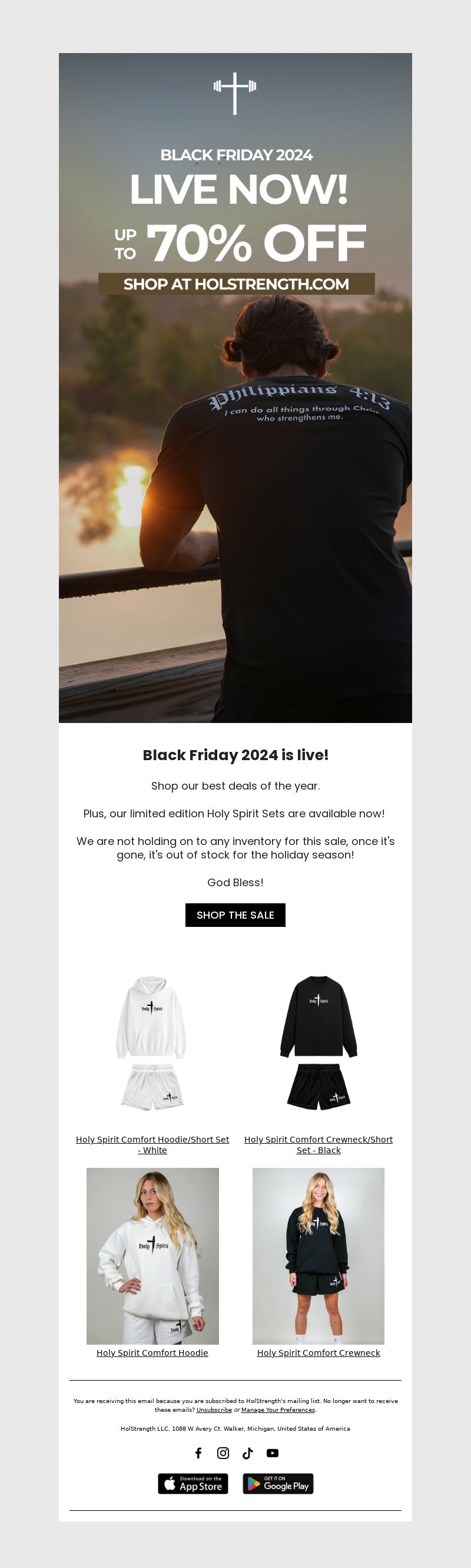The height and width of the screenshot is (1568, 471).
Task: Open the YouTube social icon
Action: (x=273, y=1453)
